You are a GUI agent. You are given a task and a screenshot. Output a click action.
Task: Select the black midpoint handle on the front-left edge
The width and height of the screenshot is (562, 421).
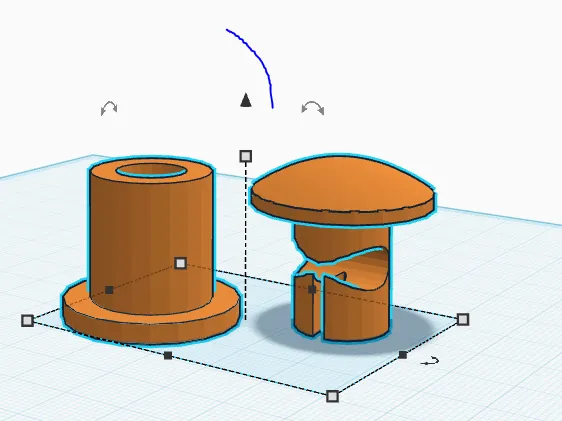tap(168, 355)
